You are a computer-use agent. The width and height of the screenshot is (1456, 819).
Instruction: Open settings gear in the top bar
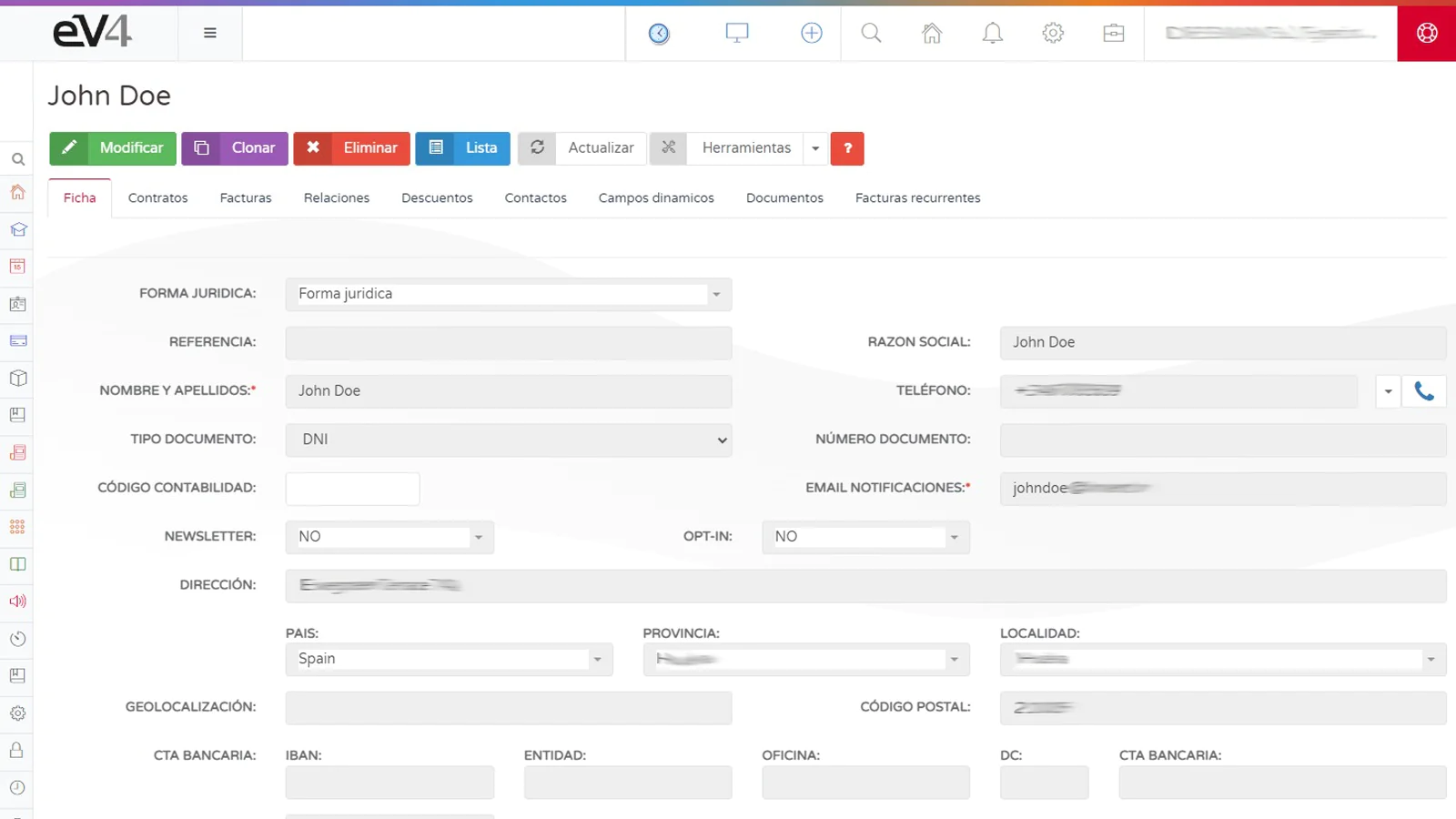[x=1053, y=33]
